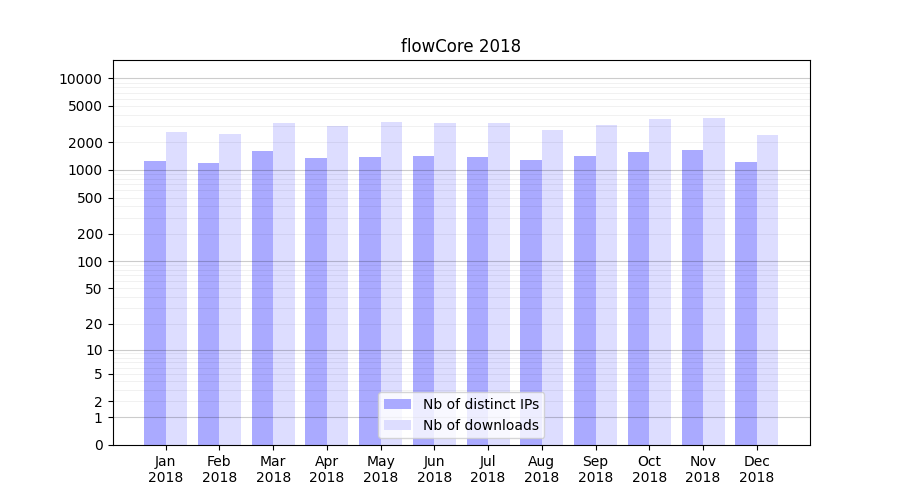
Task: Click the Nov 2018 downloads bar
Action: 714,282
